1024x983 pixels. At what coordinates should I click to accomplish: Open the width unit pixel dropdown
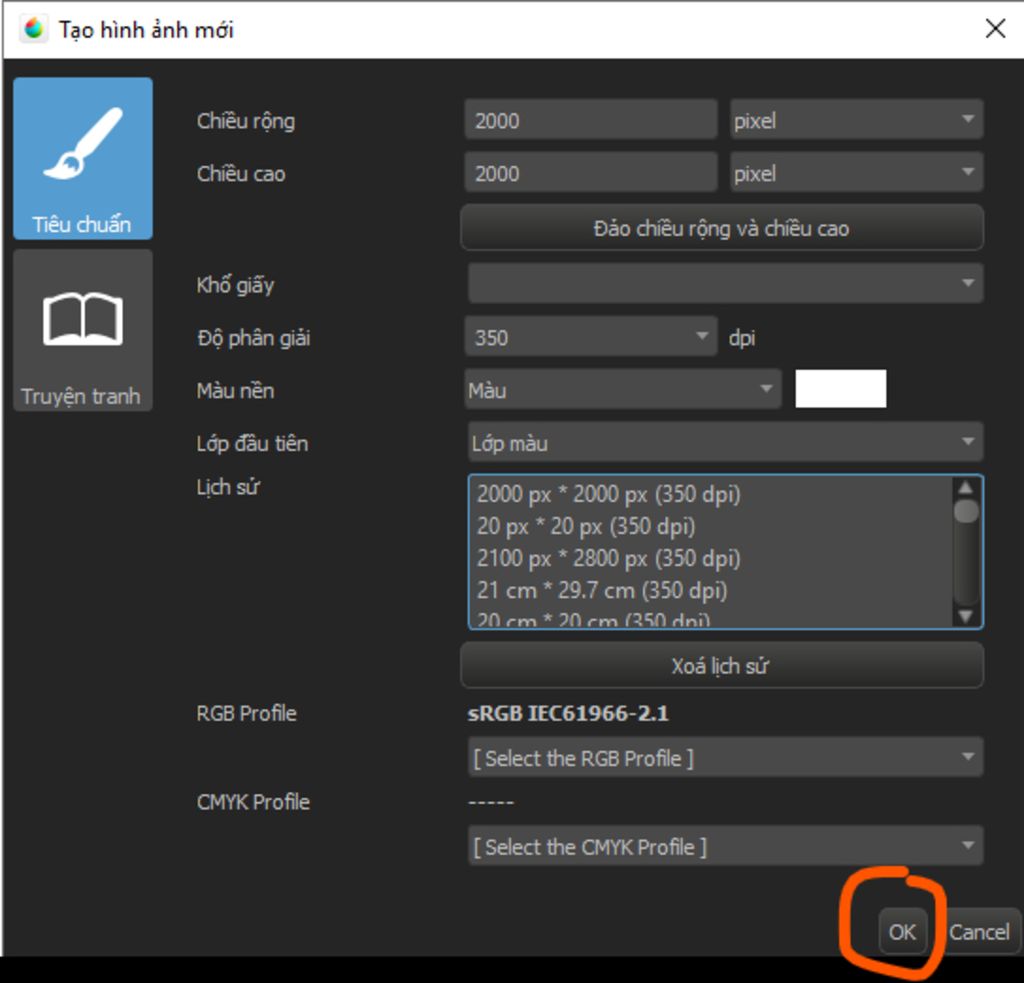point(856,120)
